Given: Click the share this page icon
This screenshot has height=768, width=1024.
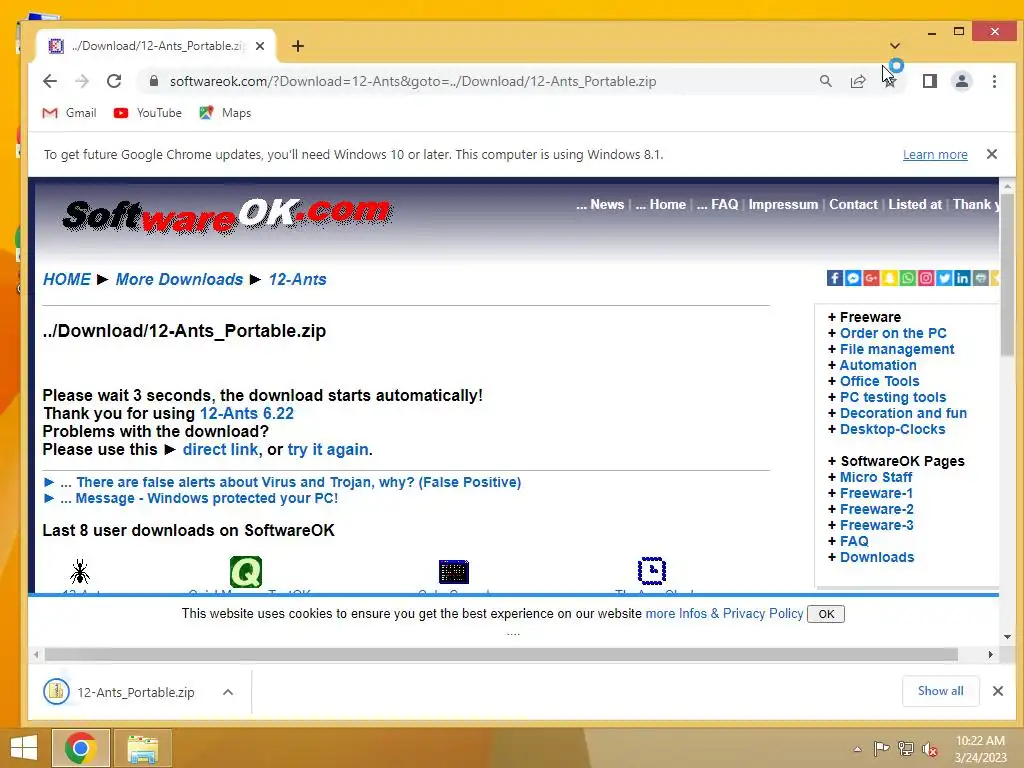Looking at the screenshot, I should [858, 81].
